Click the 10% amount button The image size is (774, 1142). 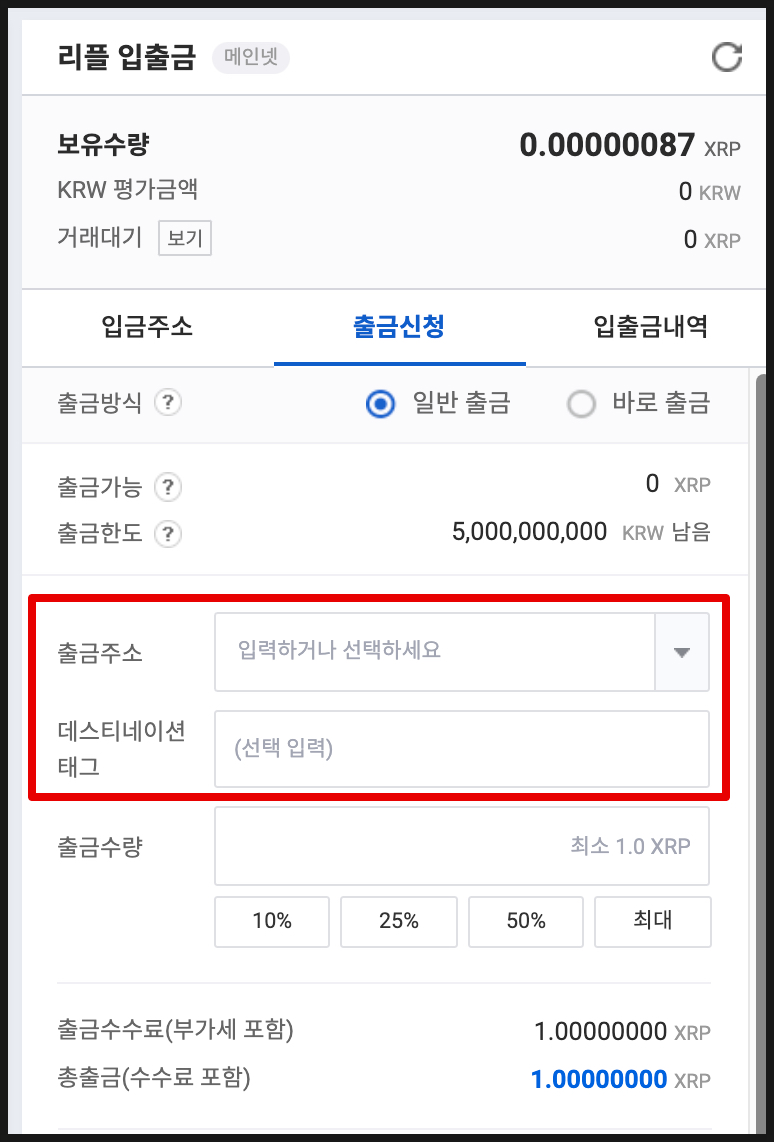point(271,921)
